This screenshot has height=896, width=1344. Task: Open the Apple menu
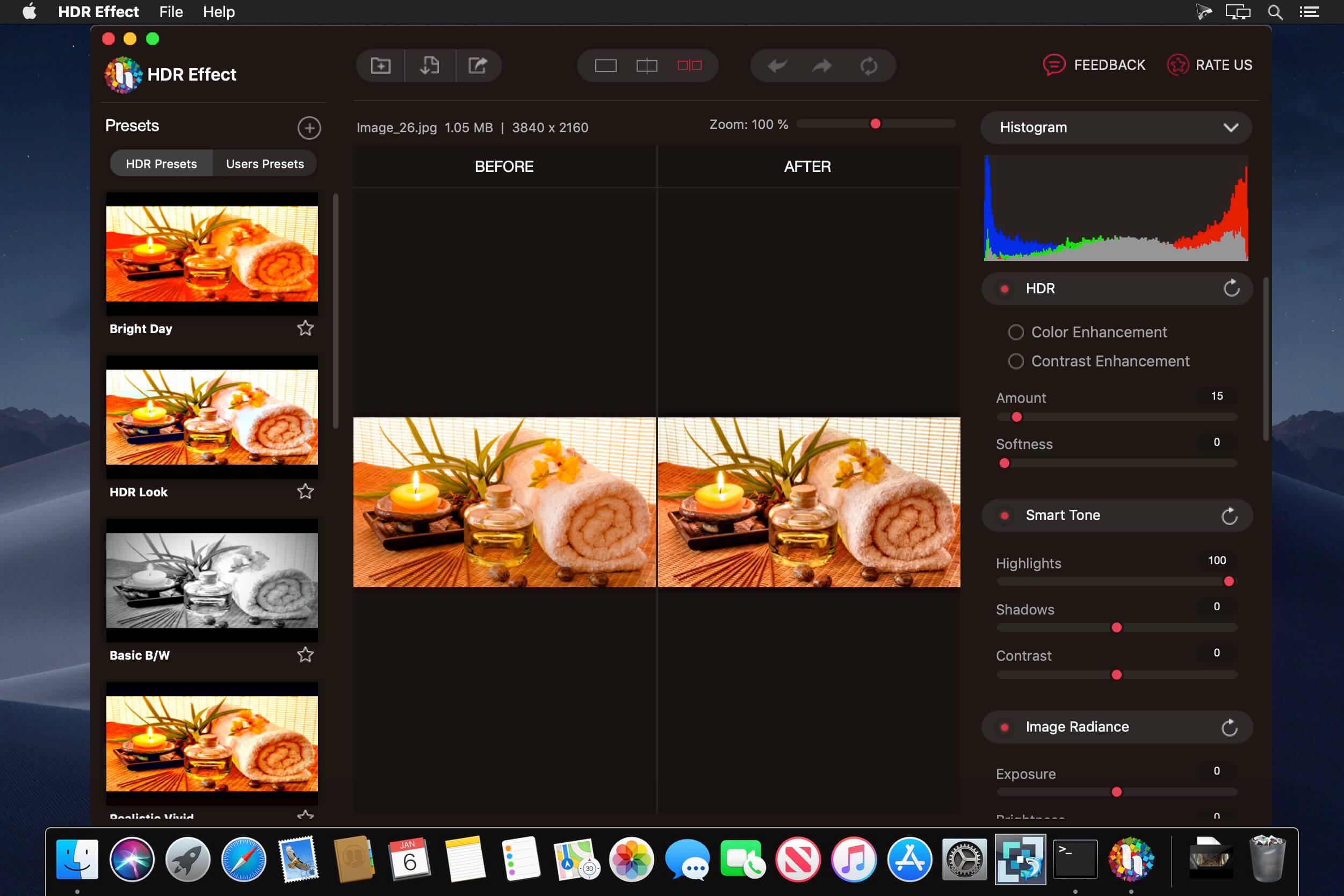[30, 12]
